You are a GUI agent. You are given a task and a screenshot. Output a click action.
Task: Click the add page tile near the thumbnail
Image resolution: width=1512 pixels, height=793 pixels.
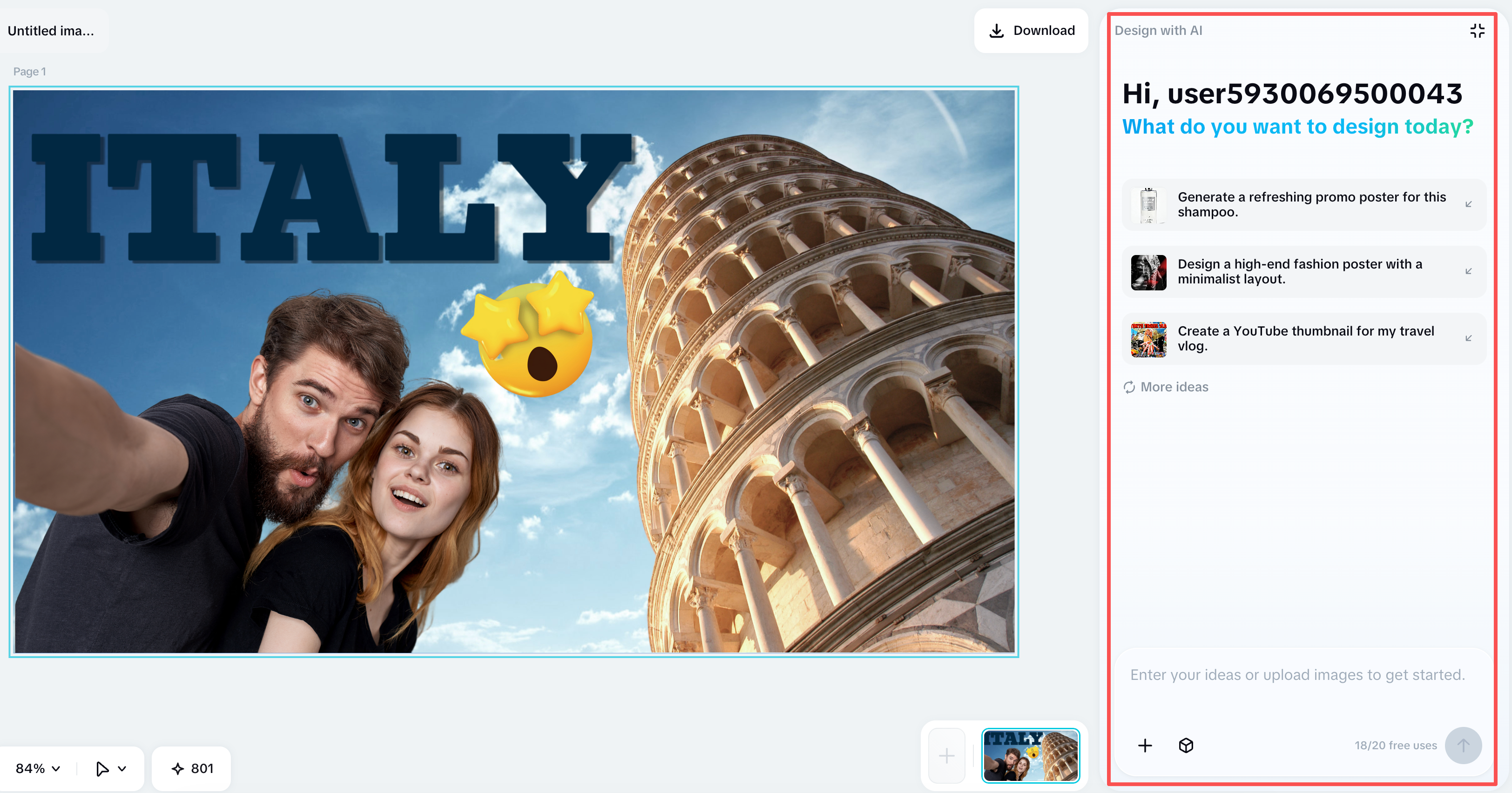946,756
